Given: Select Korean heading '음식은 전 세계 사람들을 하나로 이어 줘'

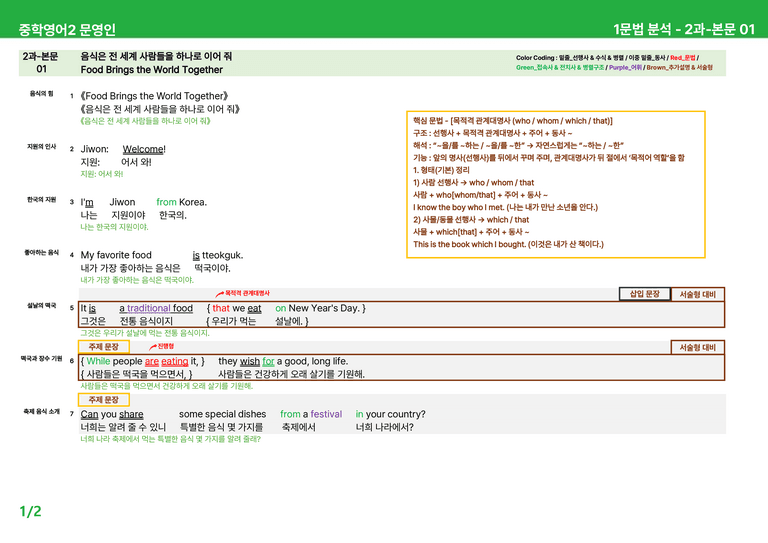Looking at the screenshot, I should (156, 56).
